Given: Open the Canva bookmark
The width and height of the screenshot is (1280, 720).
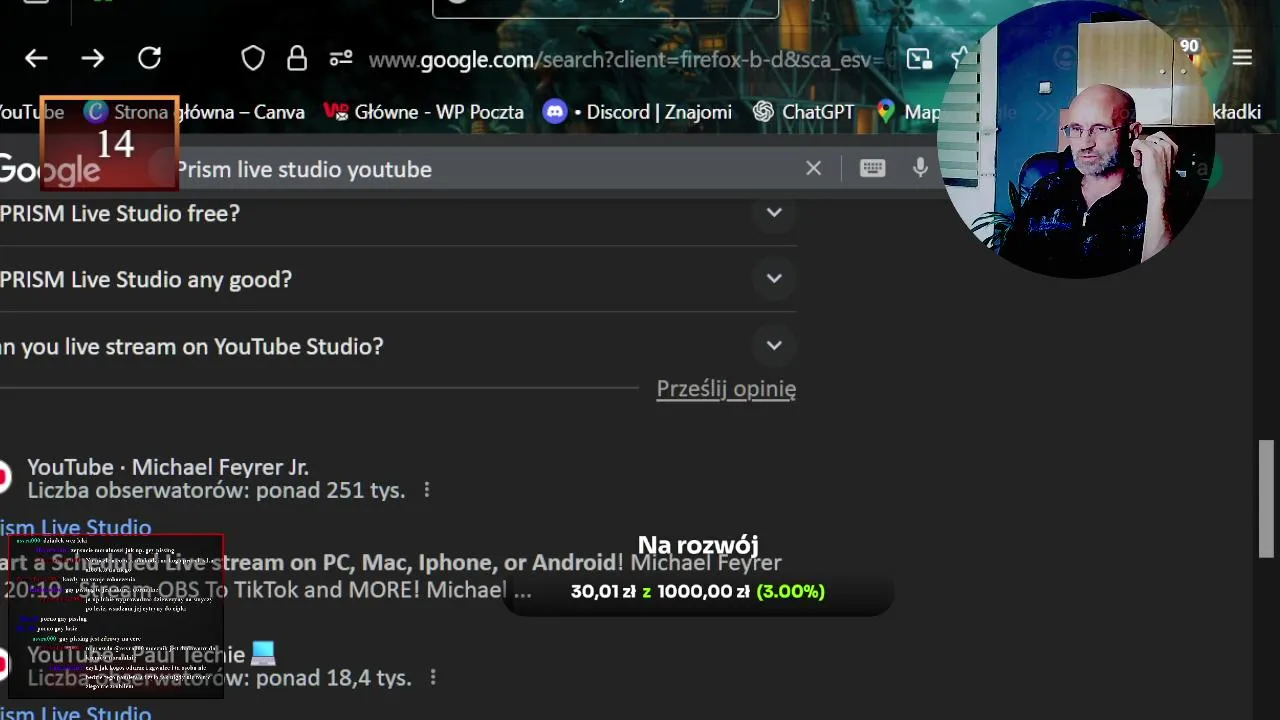Looking at the screenshot, I should tap(195, 112).
